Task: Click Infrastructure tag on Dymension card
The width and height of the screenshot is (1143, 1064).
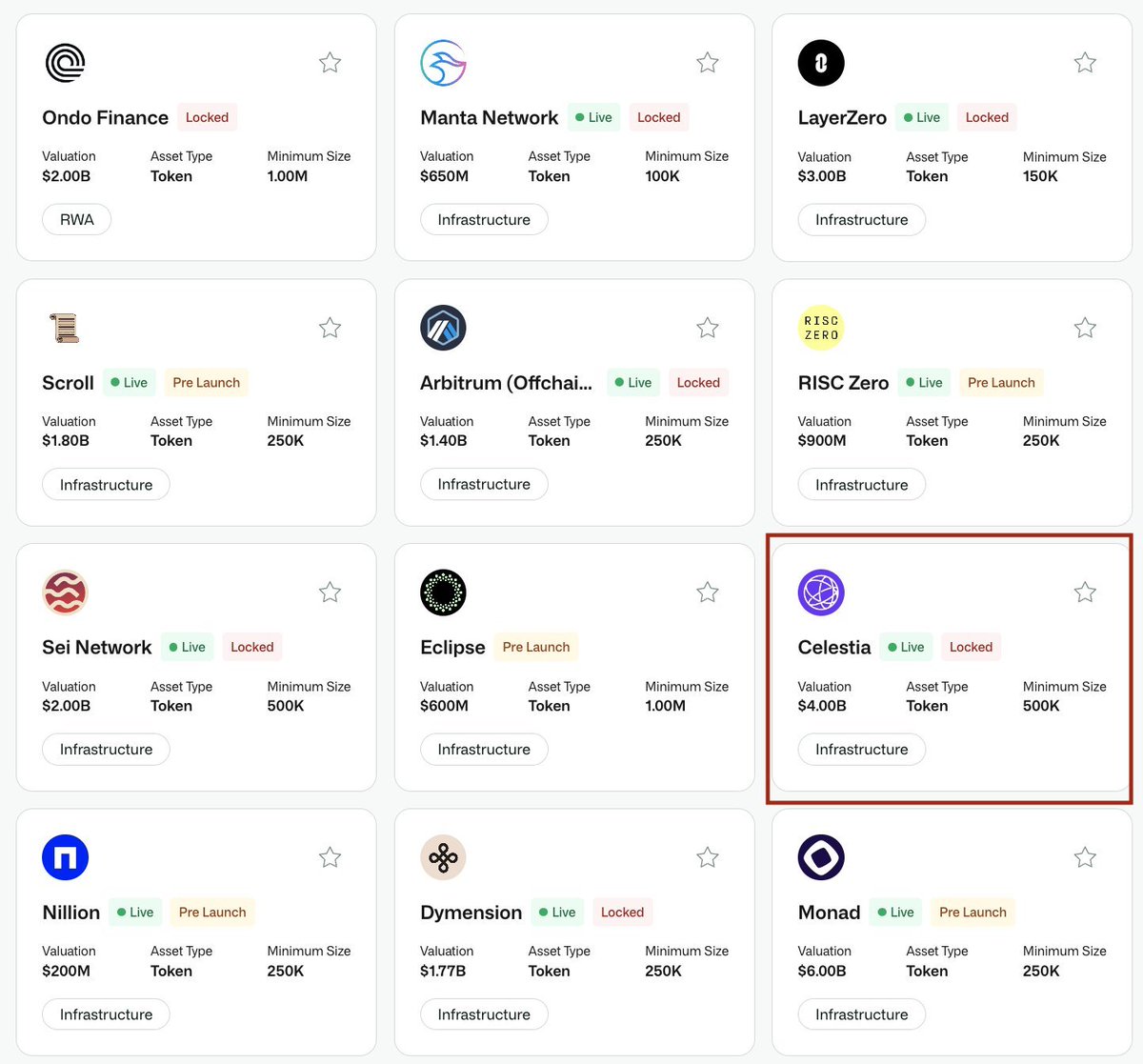Action: [x=484, y=1014]
